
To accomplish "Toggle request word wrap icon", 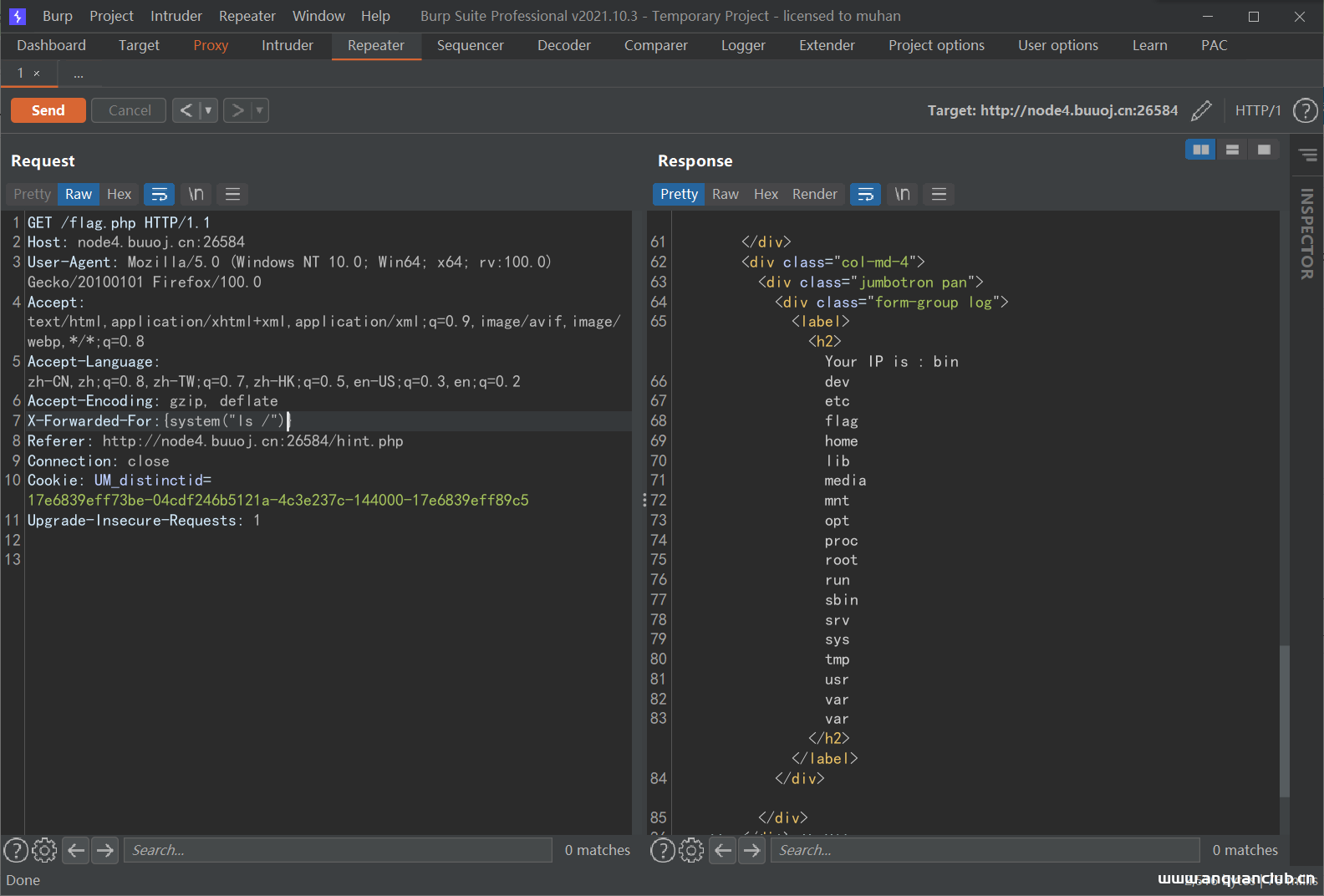I will click(159, 194).
